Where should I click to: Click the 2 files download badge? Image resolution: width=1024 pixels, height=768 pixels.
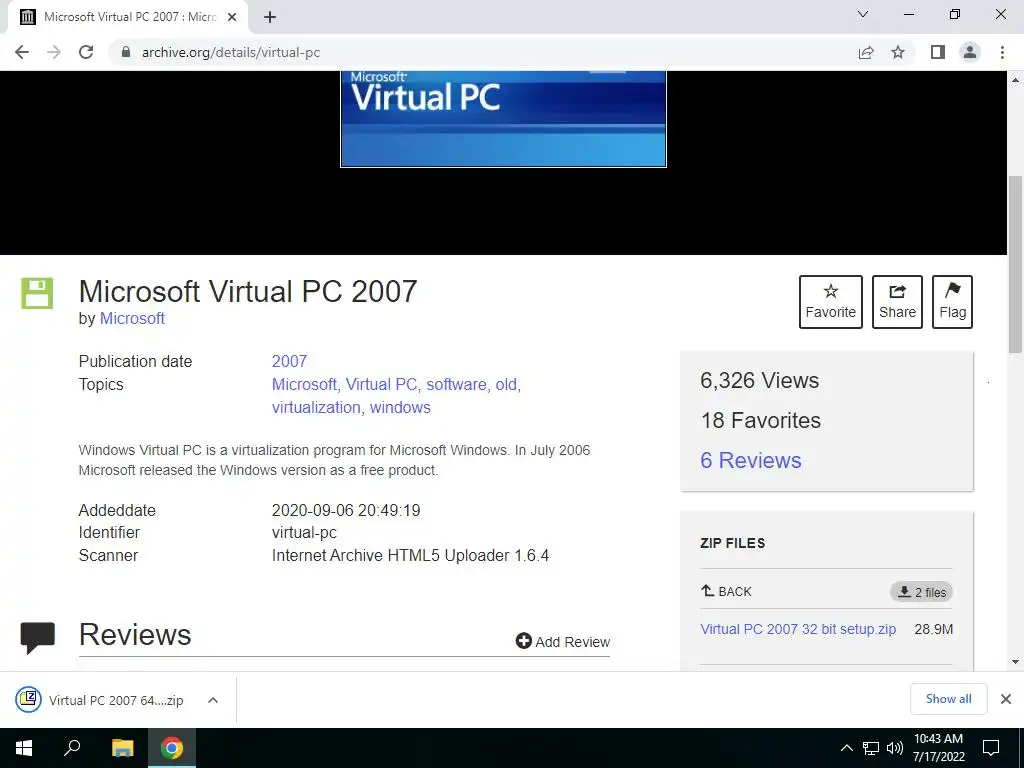[x=921, y=592]
